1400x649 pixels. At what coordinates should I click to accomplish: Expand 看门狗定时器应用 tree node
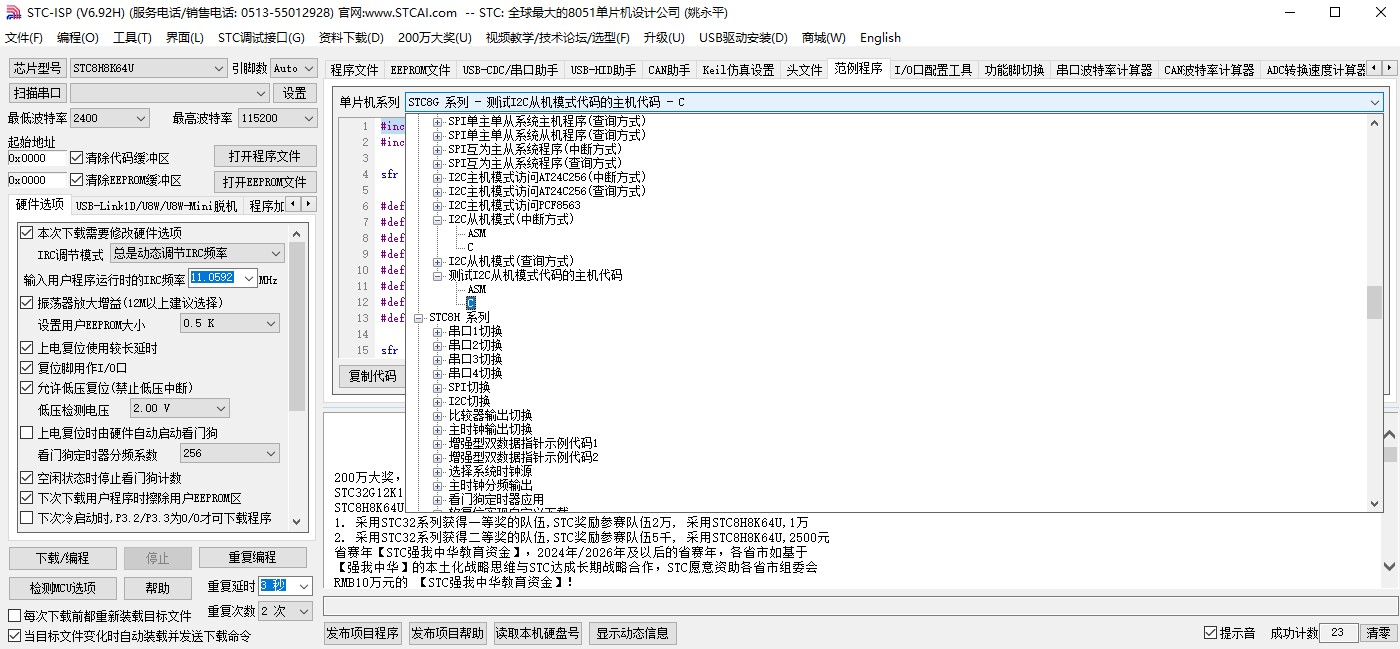(x=437, y=499)
